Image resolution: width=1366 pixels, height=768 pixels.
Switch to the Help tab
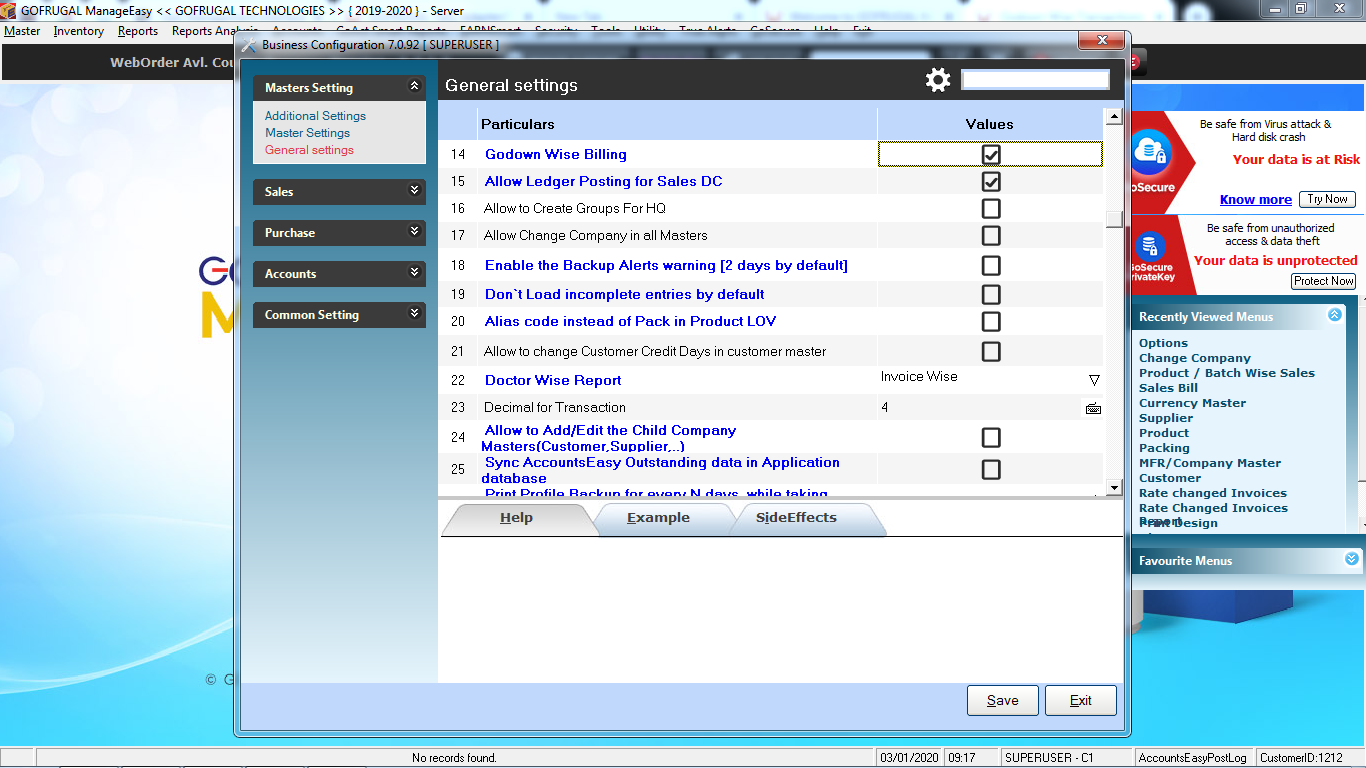point(516,518)
